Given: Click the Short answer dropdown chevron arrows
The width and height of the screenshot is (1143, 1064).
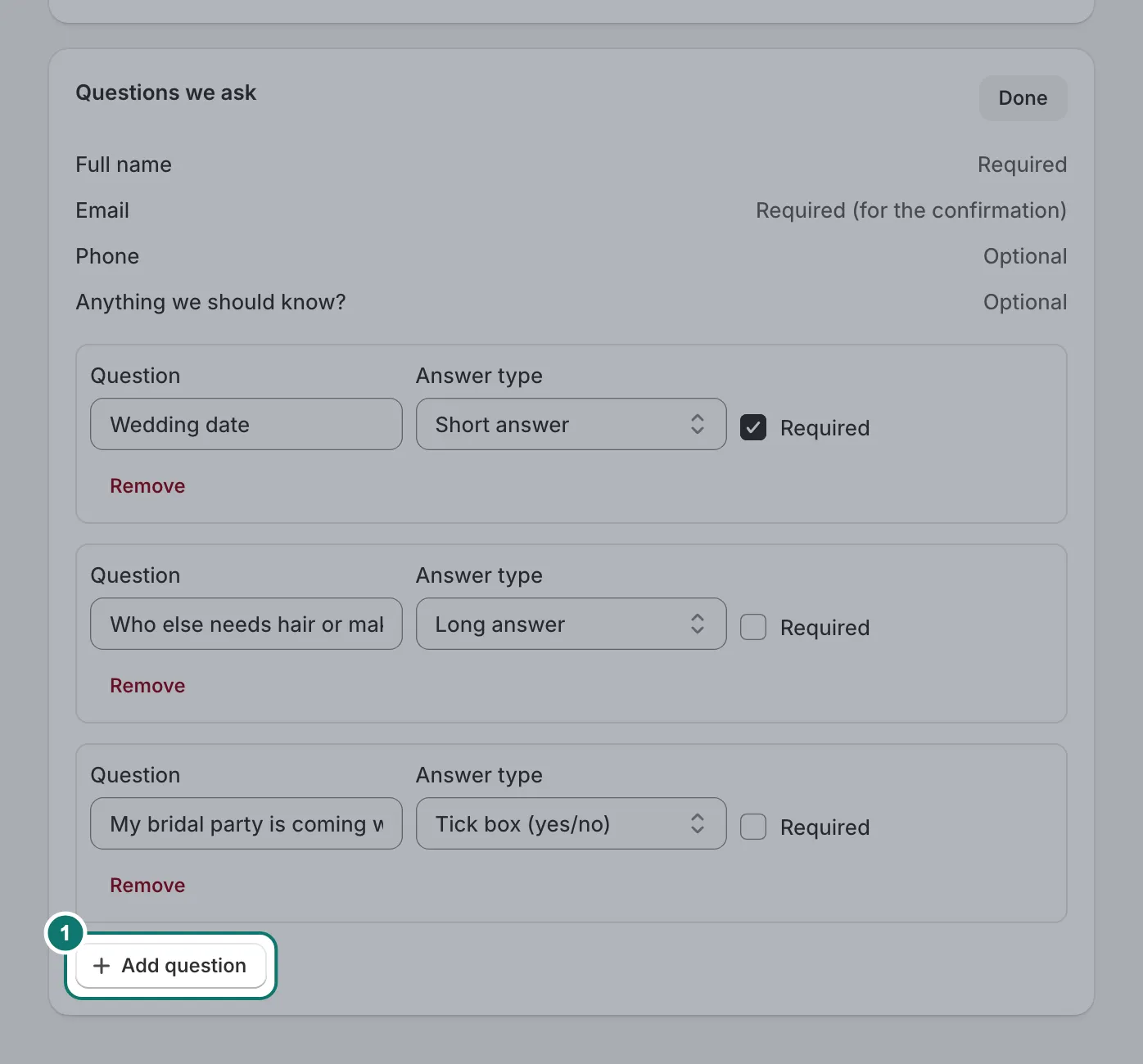Looking at the screenshot, I should pos(698,424).
